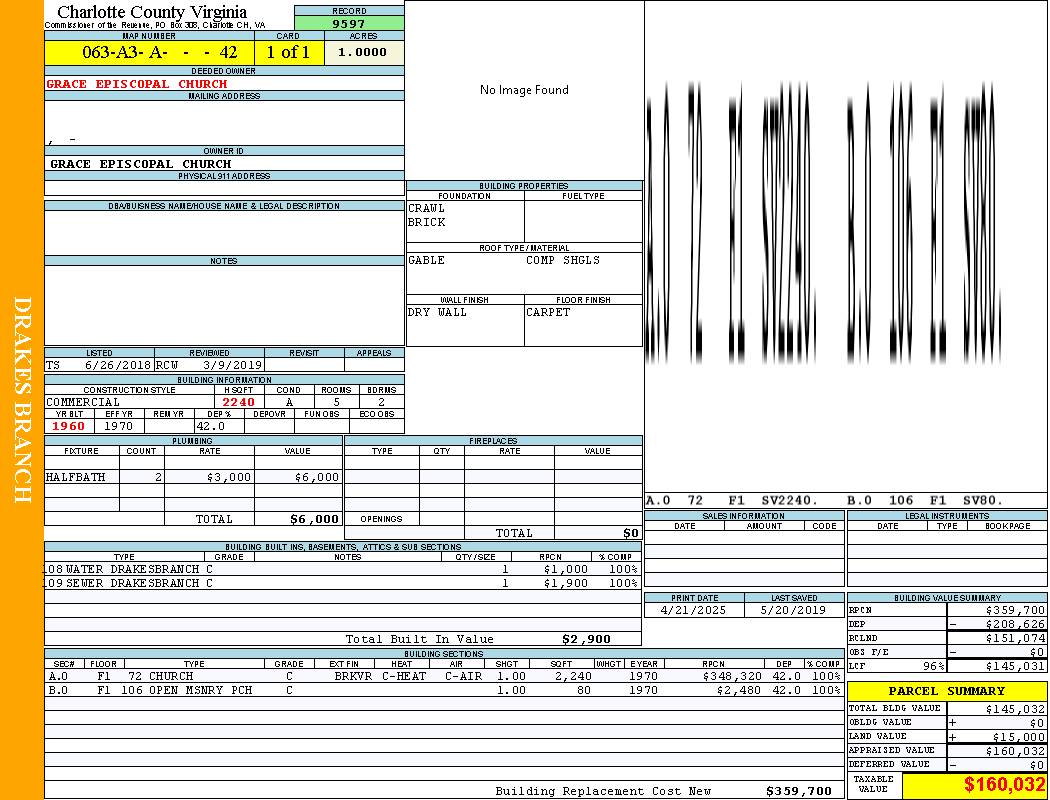Click the HALFBATH fixture row
This screenshot has height=800, width=1050.
[x=193, y=477]
